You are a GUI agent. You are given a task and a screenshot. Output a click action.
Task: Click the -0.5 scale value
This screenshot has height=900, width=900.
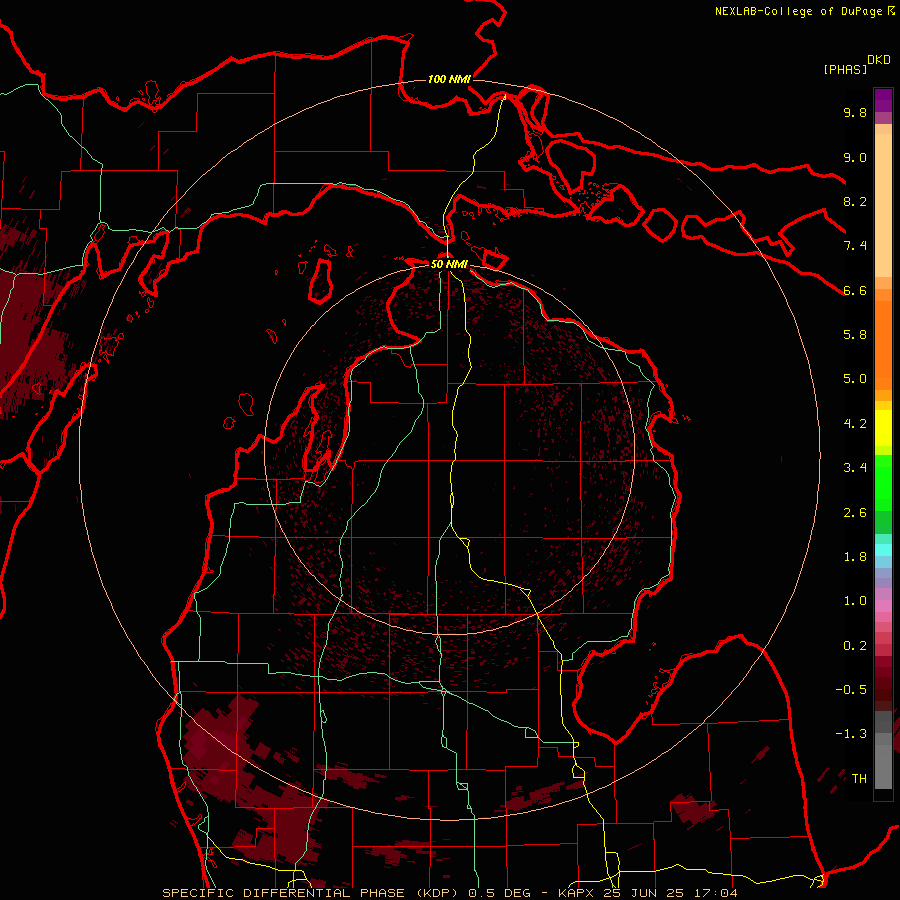[x=851, y=690]
